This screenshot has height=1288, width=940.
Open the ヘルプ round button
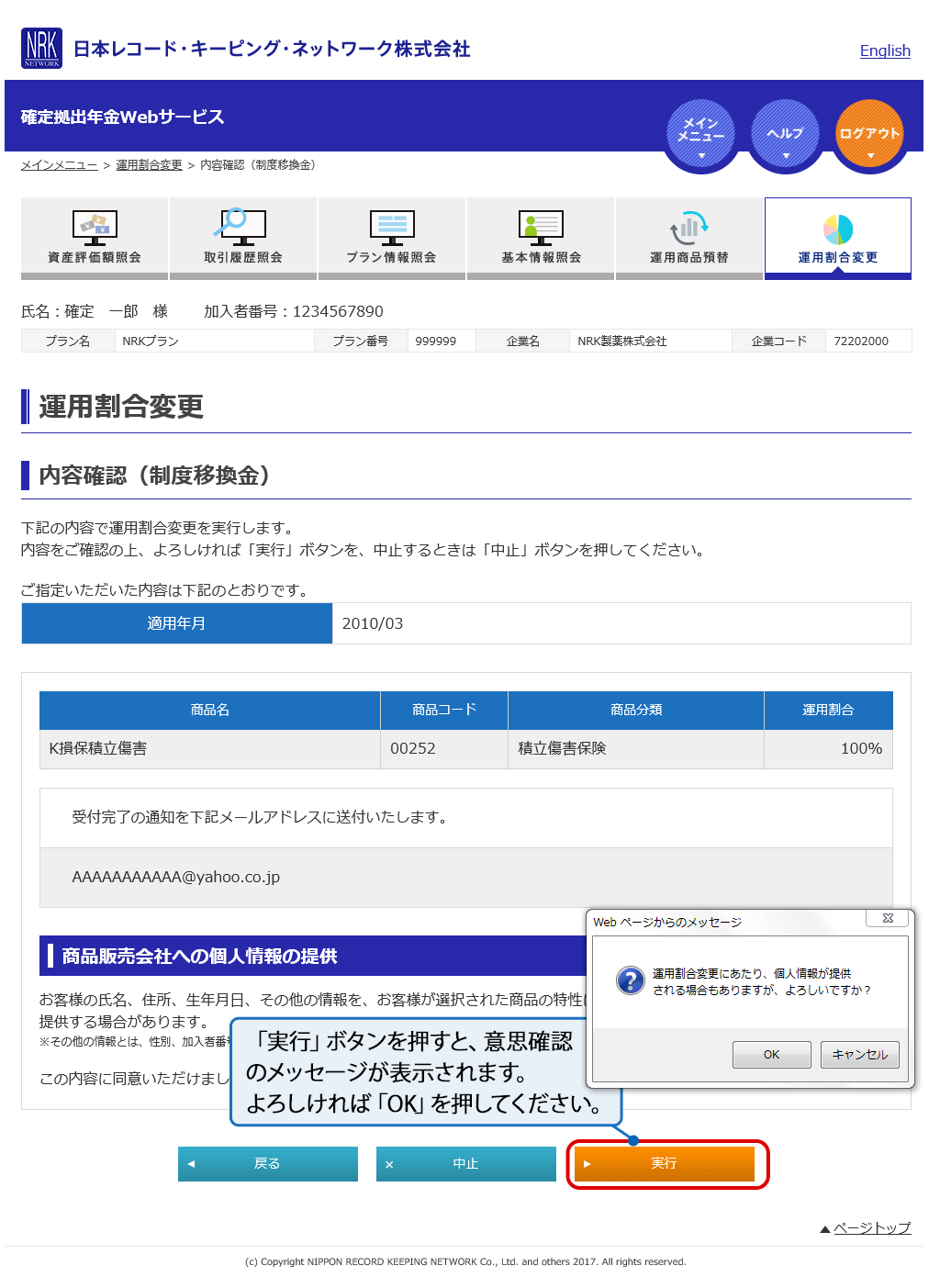[785, 135]
